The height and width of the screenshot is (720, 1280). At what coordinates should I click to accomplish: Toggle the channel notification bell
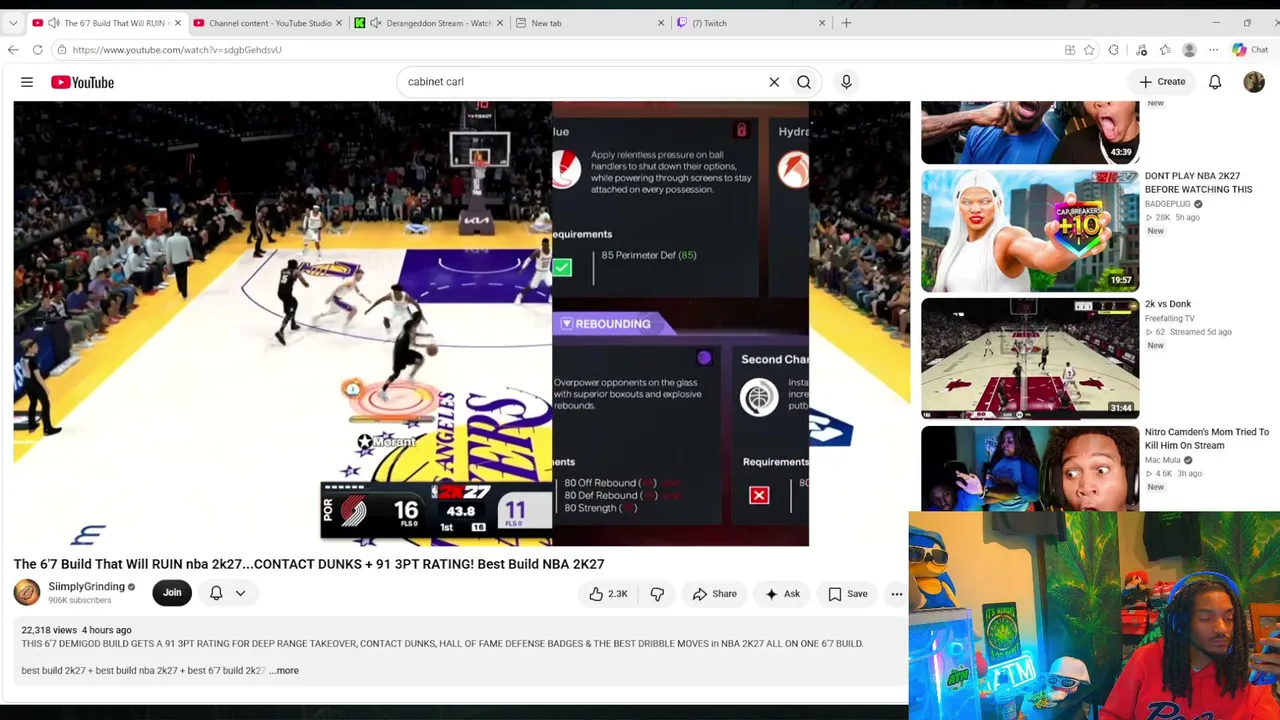(x=216, y=593)
